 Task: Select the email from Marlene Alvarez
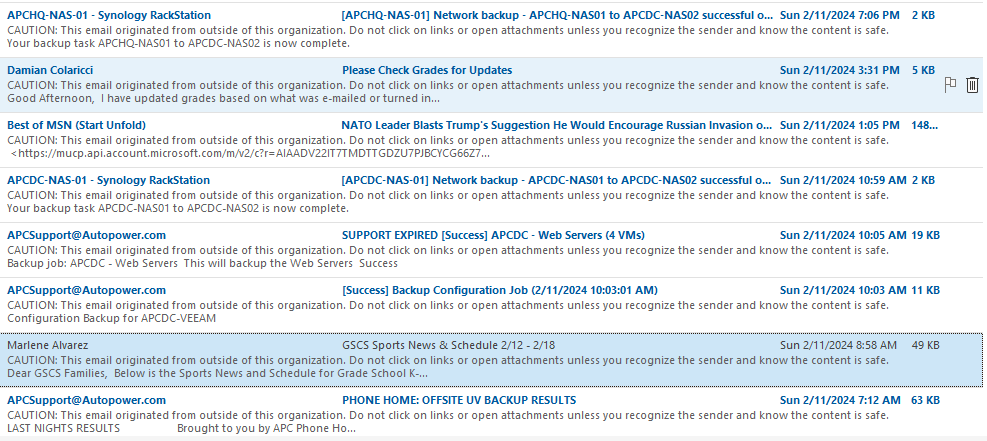[48, 345]
